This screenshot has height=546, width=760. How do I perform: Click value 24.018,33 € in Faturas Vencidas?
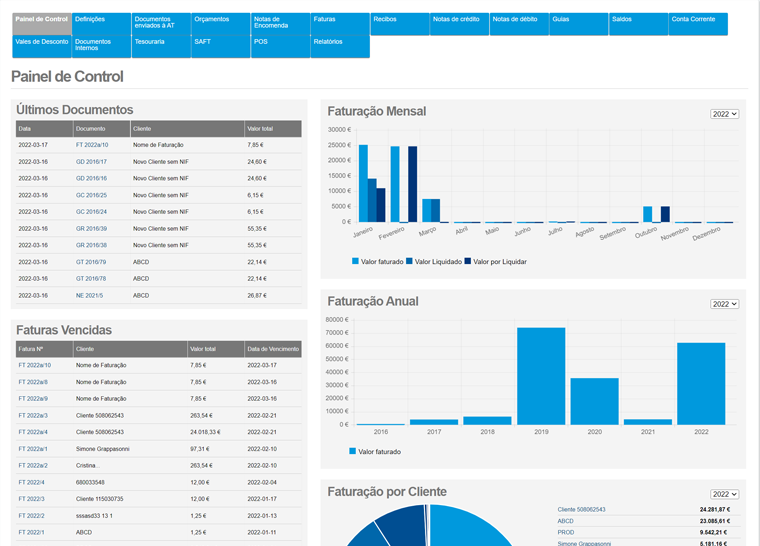(x=205, y=432)
